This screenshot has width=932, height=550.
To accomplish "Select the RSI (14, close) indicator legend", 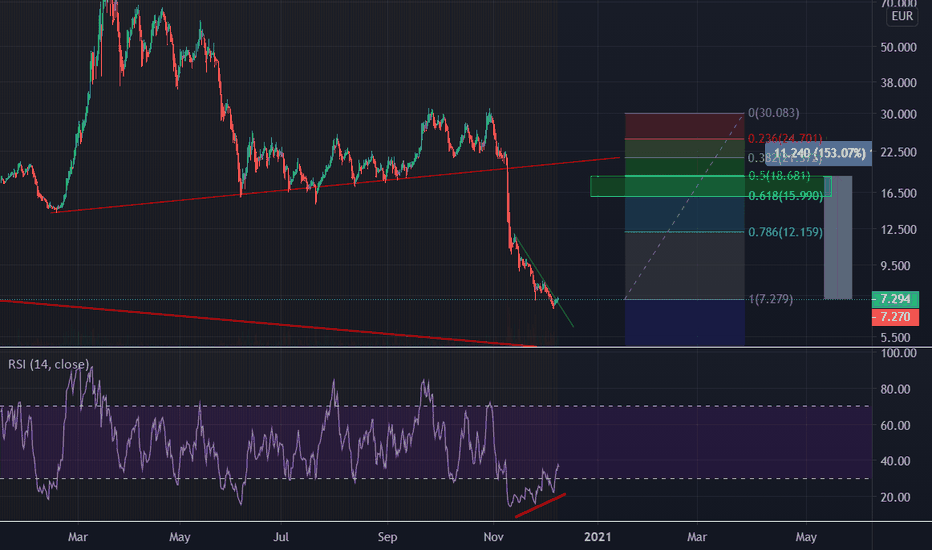I will pos(48,364).
